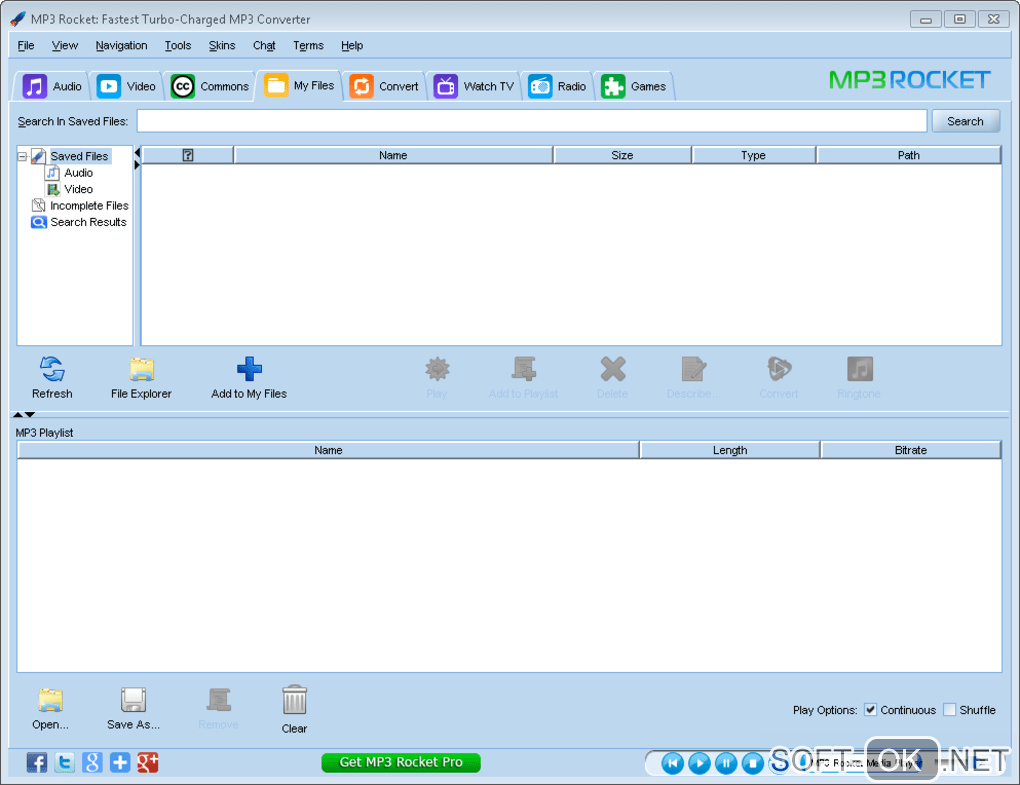Select Incomplete Files in the tree
The width and height of the screenshot is (1020, 785).
(x=89, y=206)
